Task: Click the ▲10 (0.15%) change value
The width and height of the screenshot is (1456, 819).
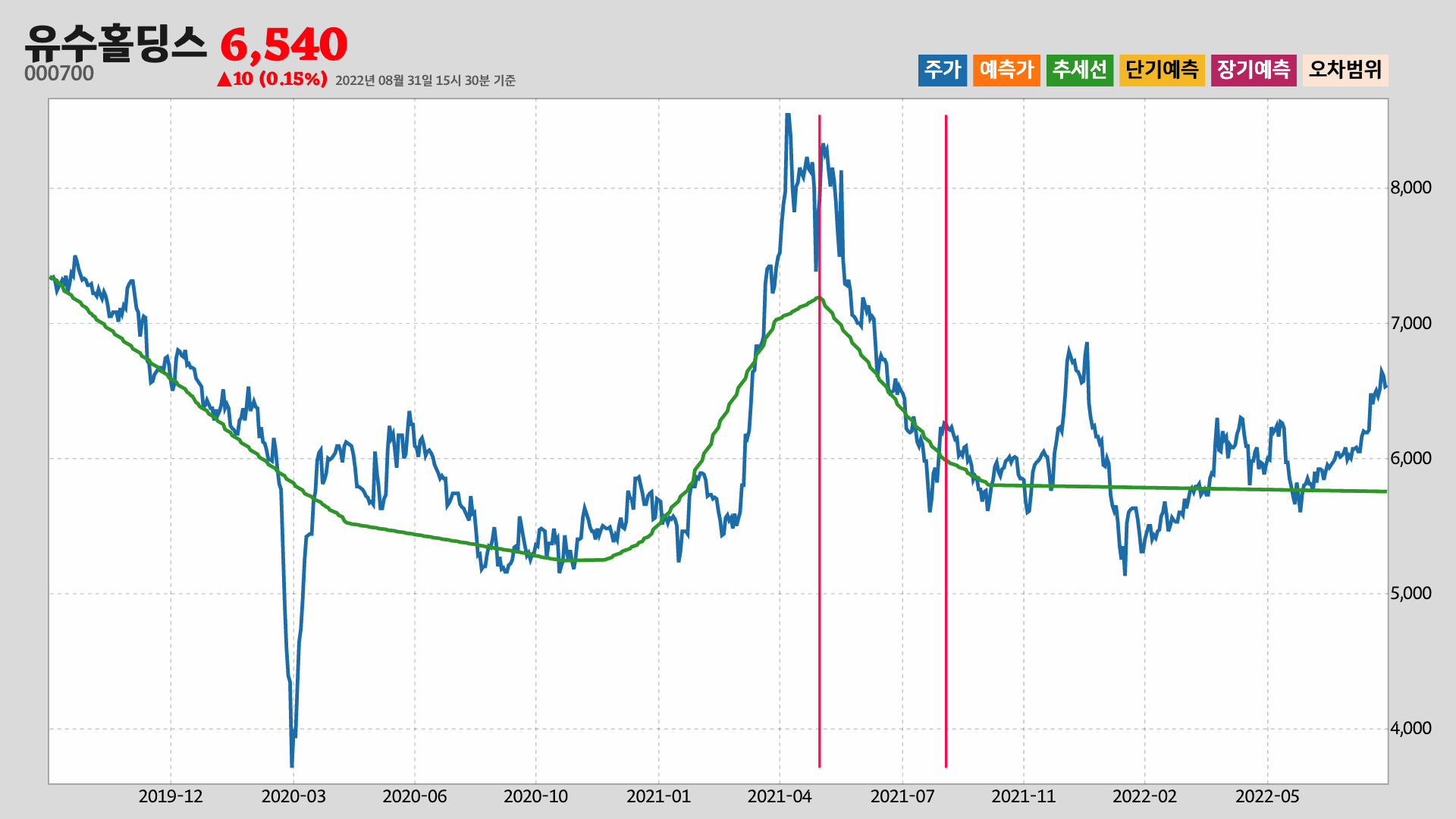Action: 272,79
